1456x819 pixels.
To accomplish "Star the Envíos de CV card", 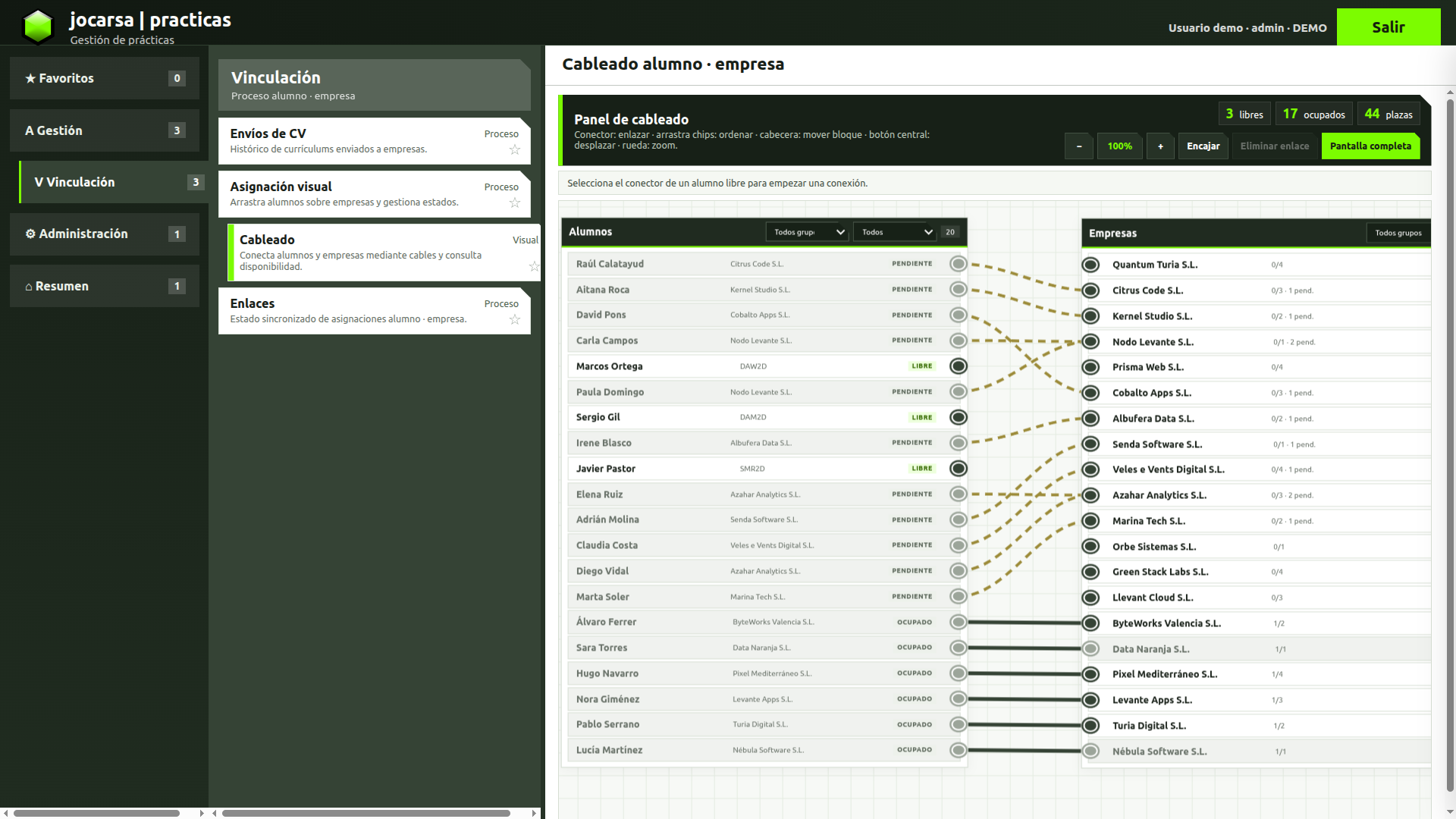I will point(515,149).
